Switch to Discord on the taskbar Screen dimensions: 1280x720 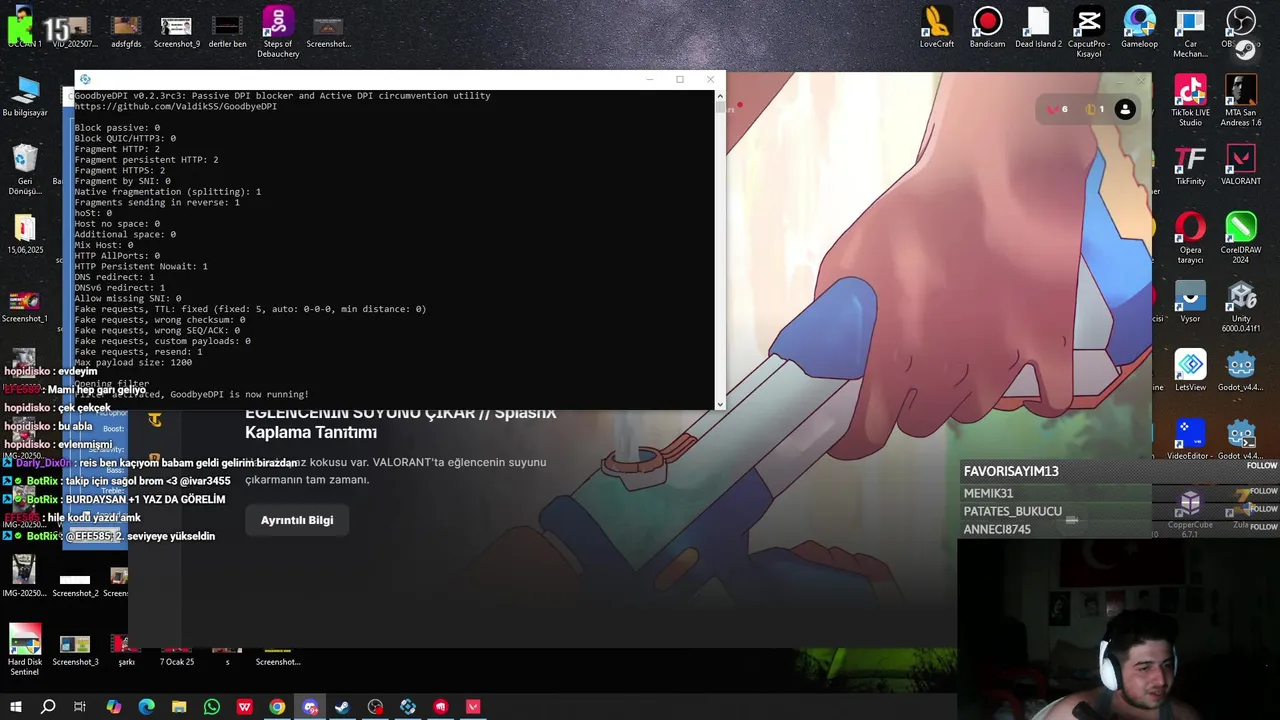(310, 707)
